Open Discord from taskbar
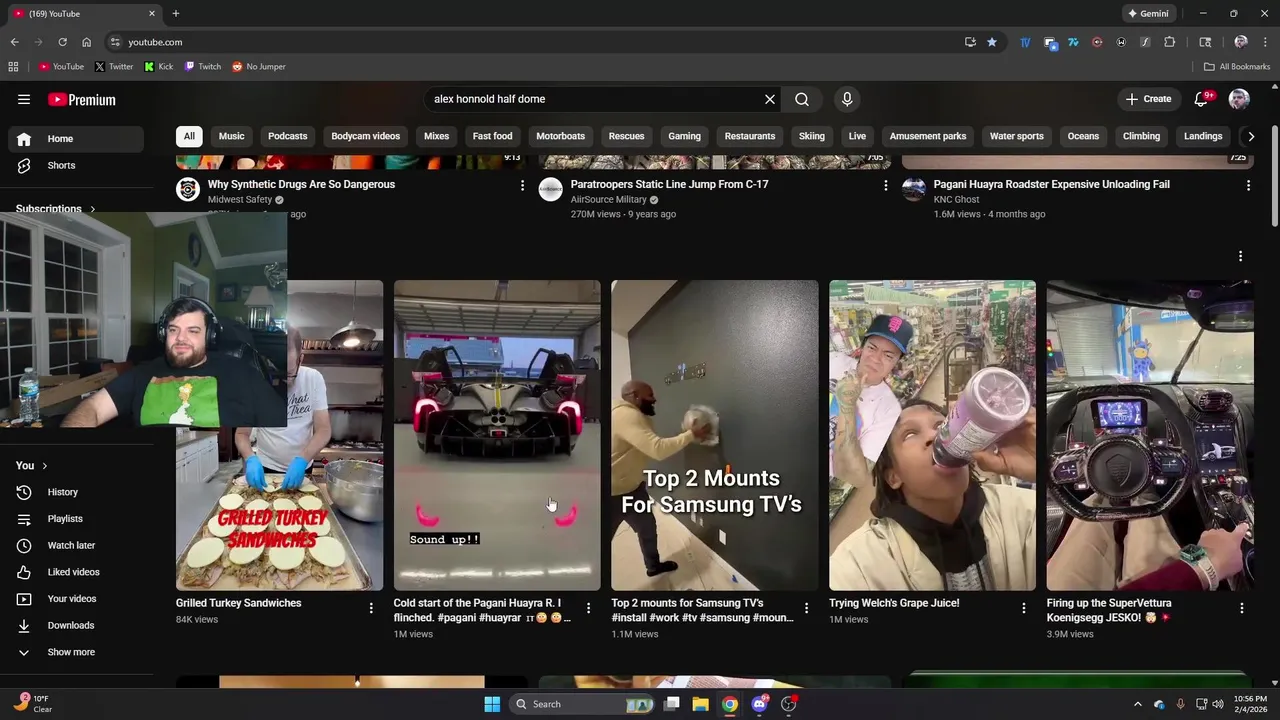Screen dimensions: 1280x720 759,704
